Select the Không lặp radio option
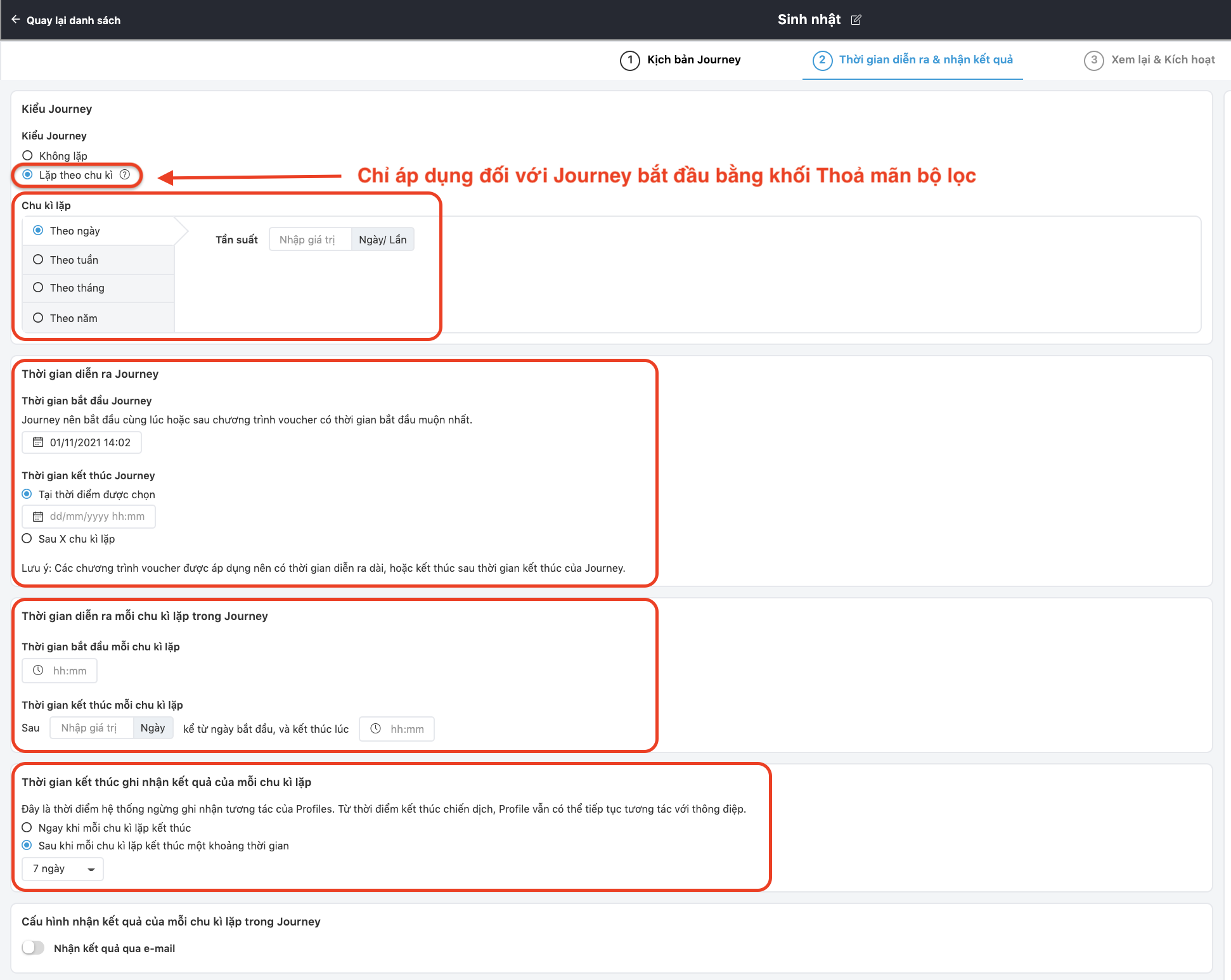 [27, 155]
